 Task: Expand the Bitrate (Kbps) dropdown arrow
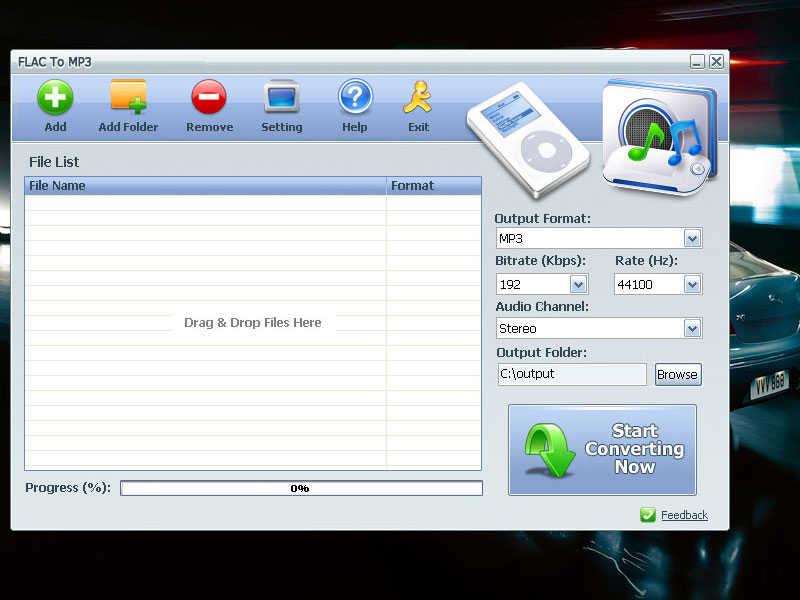[578, 284]
